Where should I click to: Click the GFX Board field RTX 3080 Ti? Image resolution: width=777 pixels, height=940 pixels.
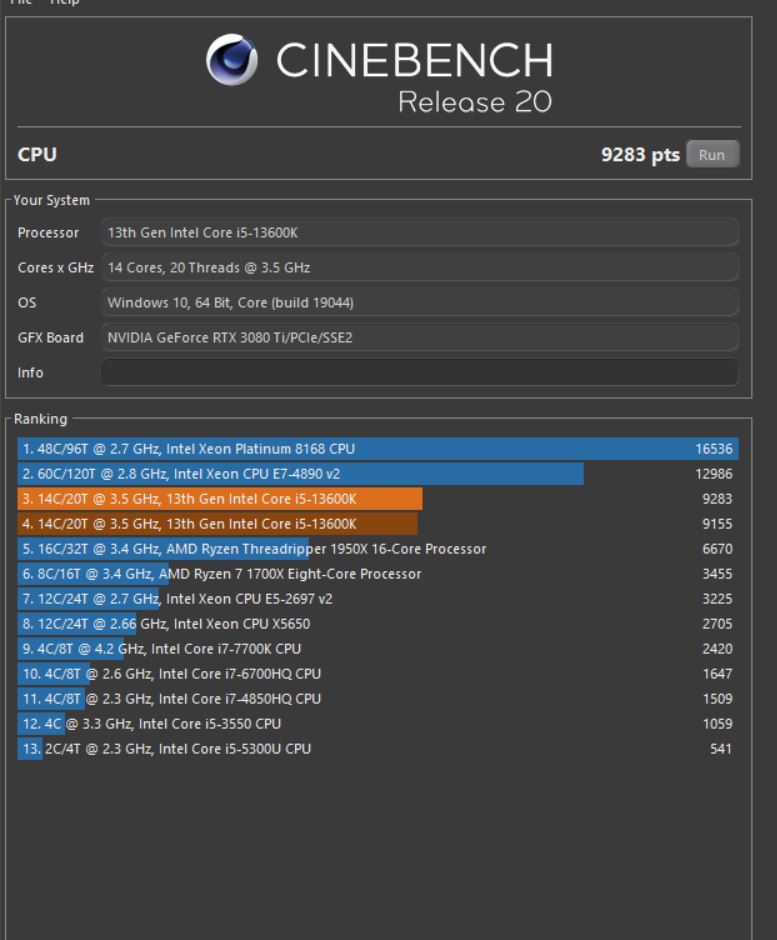420,338
